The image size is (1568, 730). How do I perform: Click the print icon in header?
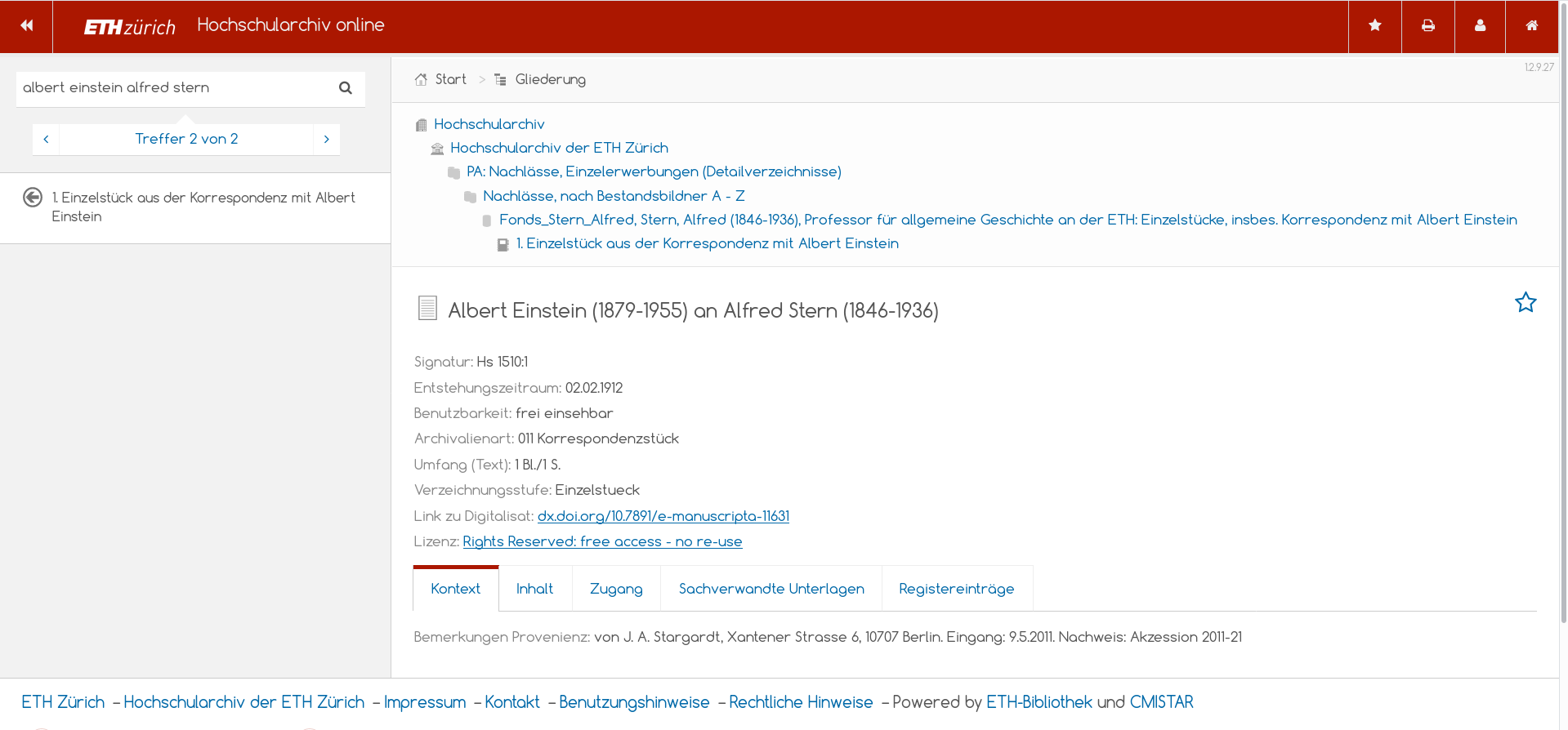1427,26
